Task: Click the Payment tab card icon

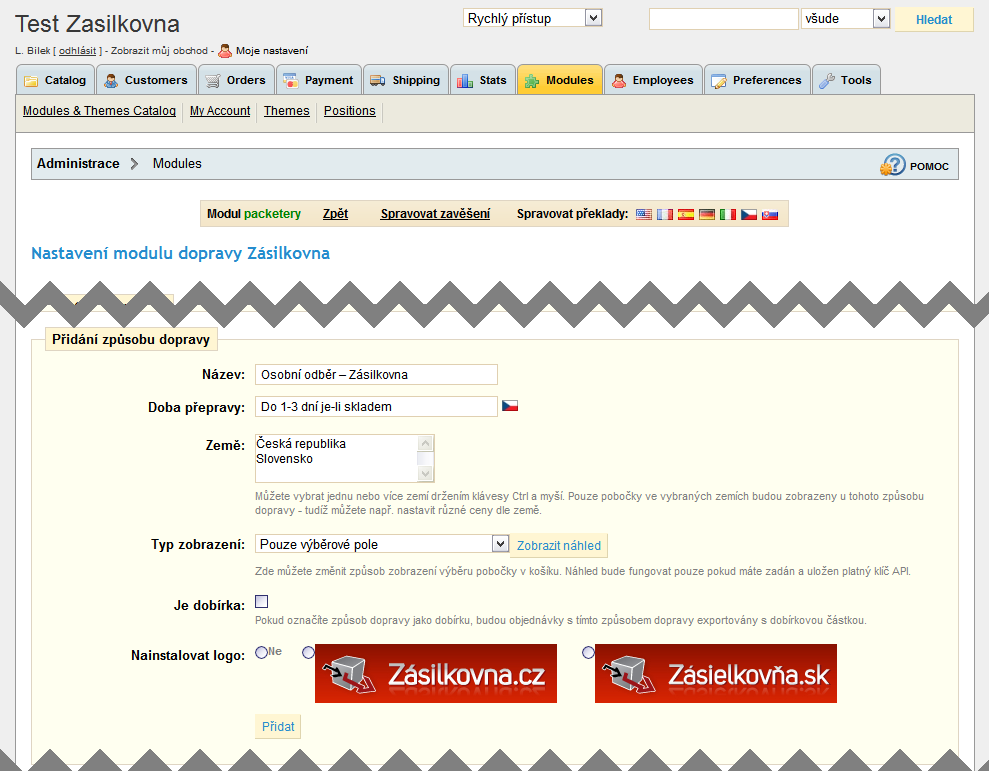Action: coord(290,81)
